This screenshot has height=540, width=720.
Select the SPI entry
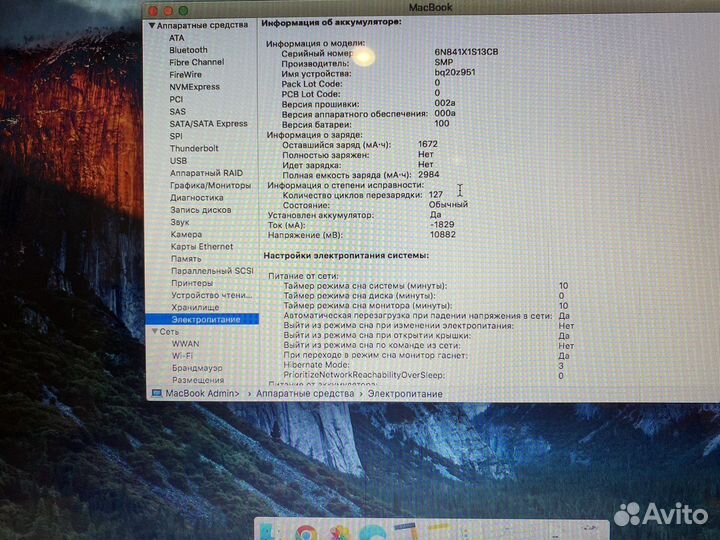(176, 136)
